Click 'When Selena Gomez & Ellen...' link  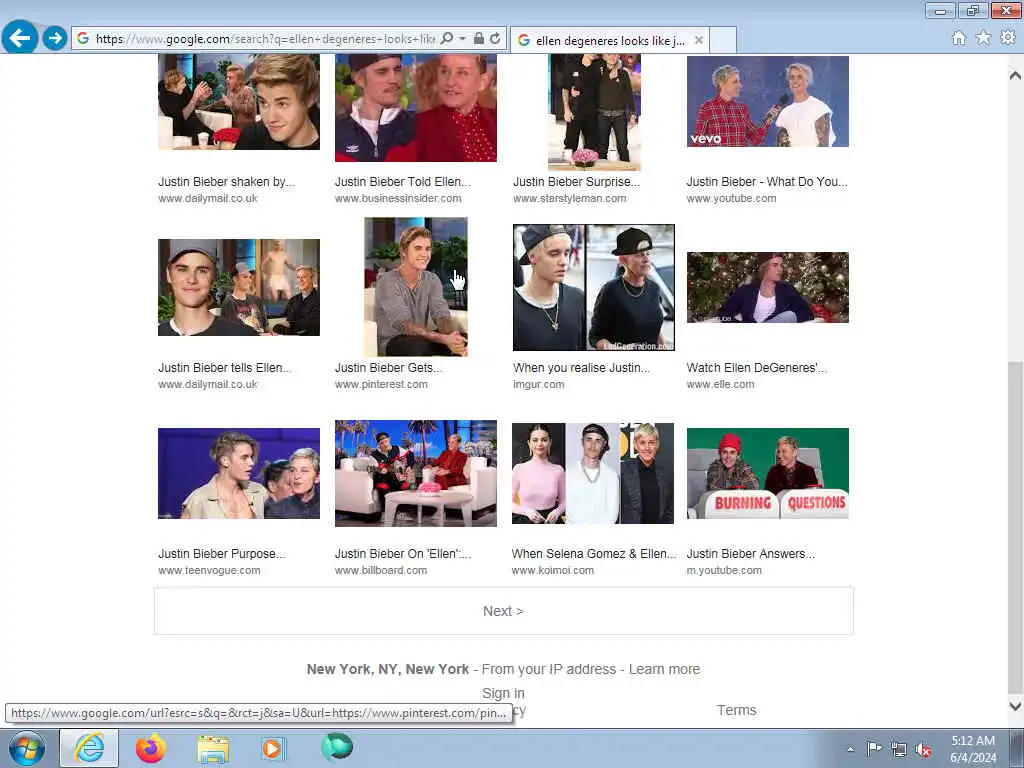click(594, 554)
